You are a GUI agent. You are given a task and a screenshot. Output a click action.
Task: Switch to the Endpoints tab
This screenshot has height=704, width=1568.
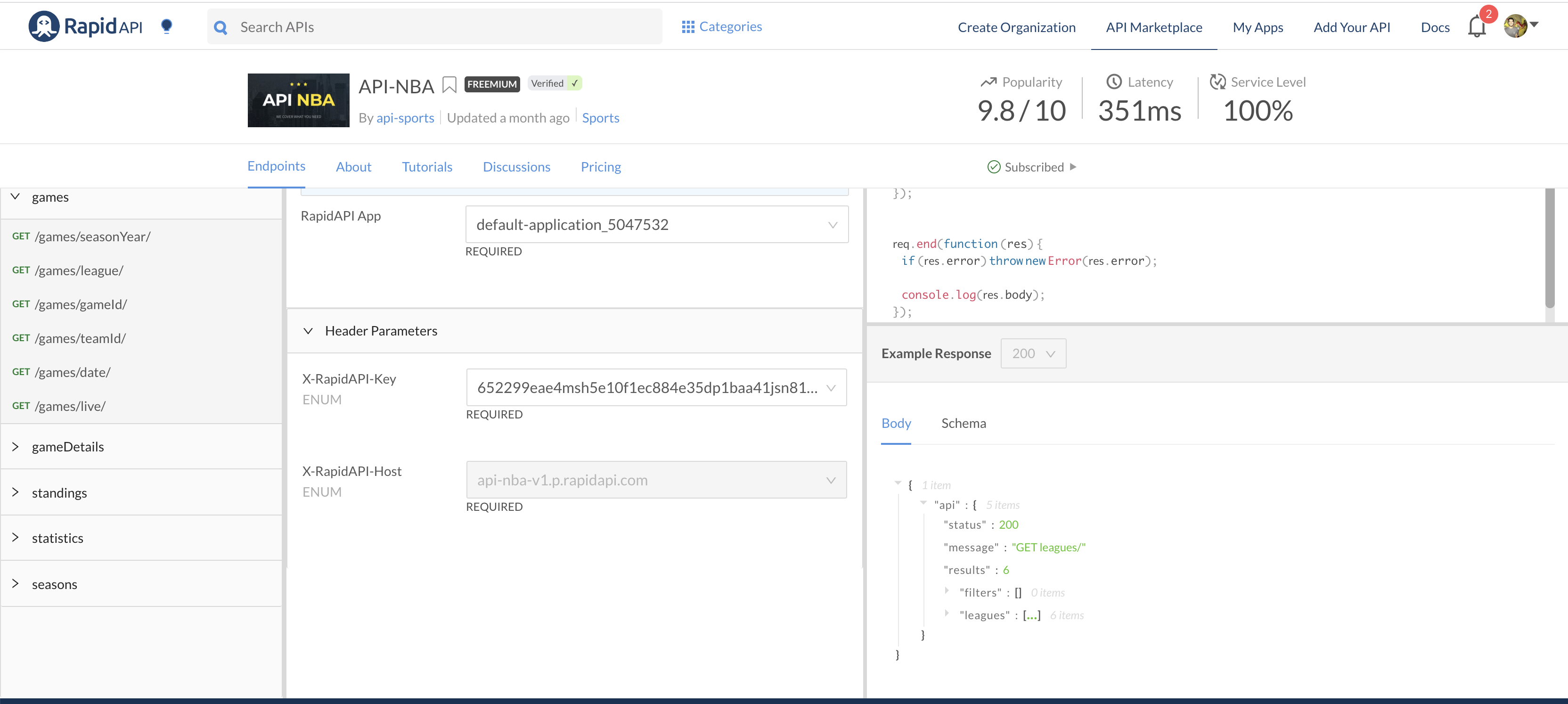point(277,166)
